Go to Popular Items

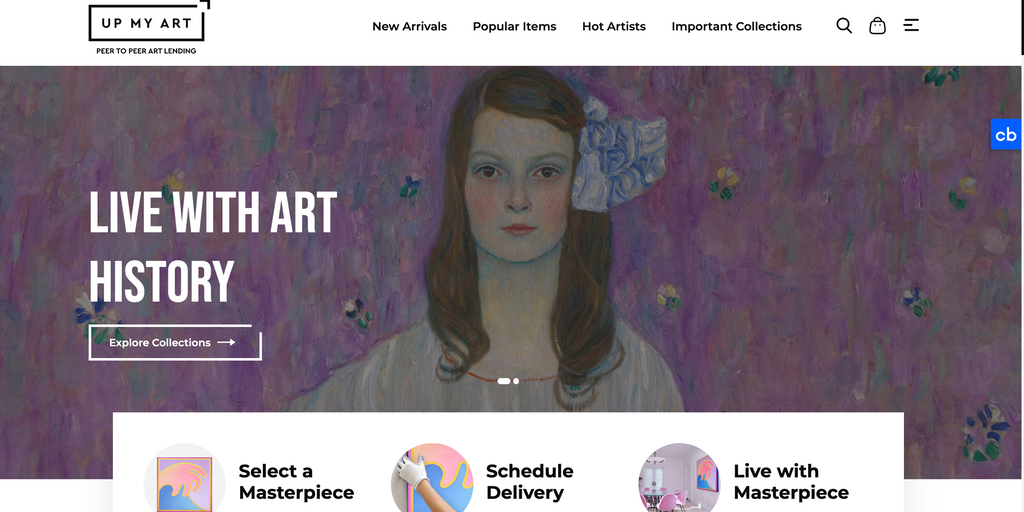(514, 26)
